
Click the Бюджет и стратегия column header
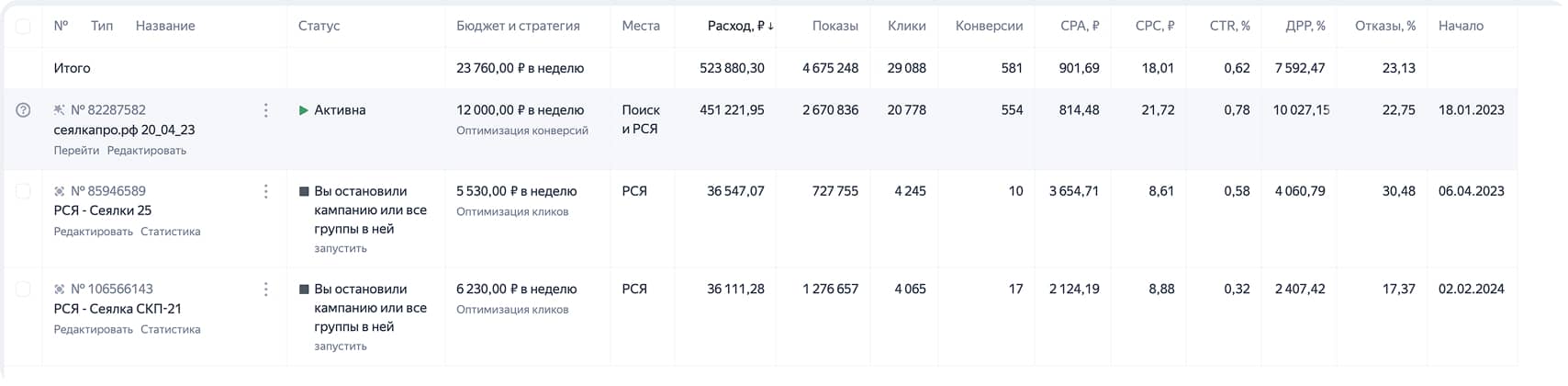click(x=518, y=26)
